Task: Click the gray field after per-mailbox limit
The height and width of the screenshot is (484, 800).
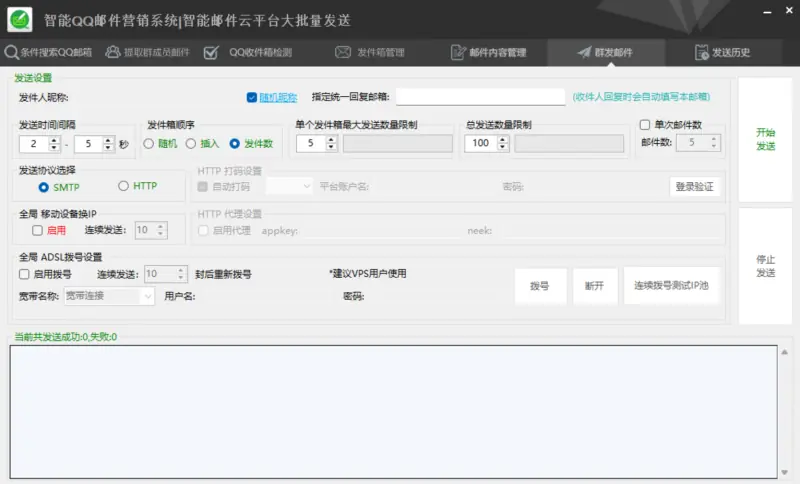Action: pyautogui.click(x=397, y=144)
